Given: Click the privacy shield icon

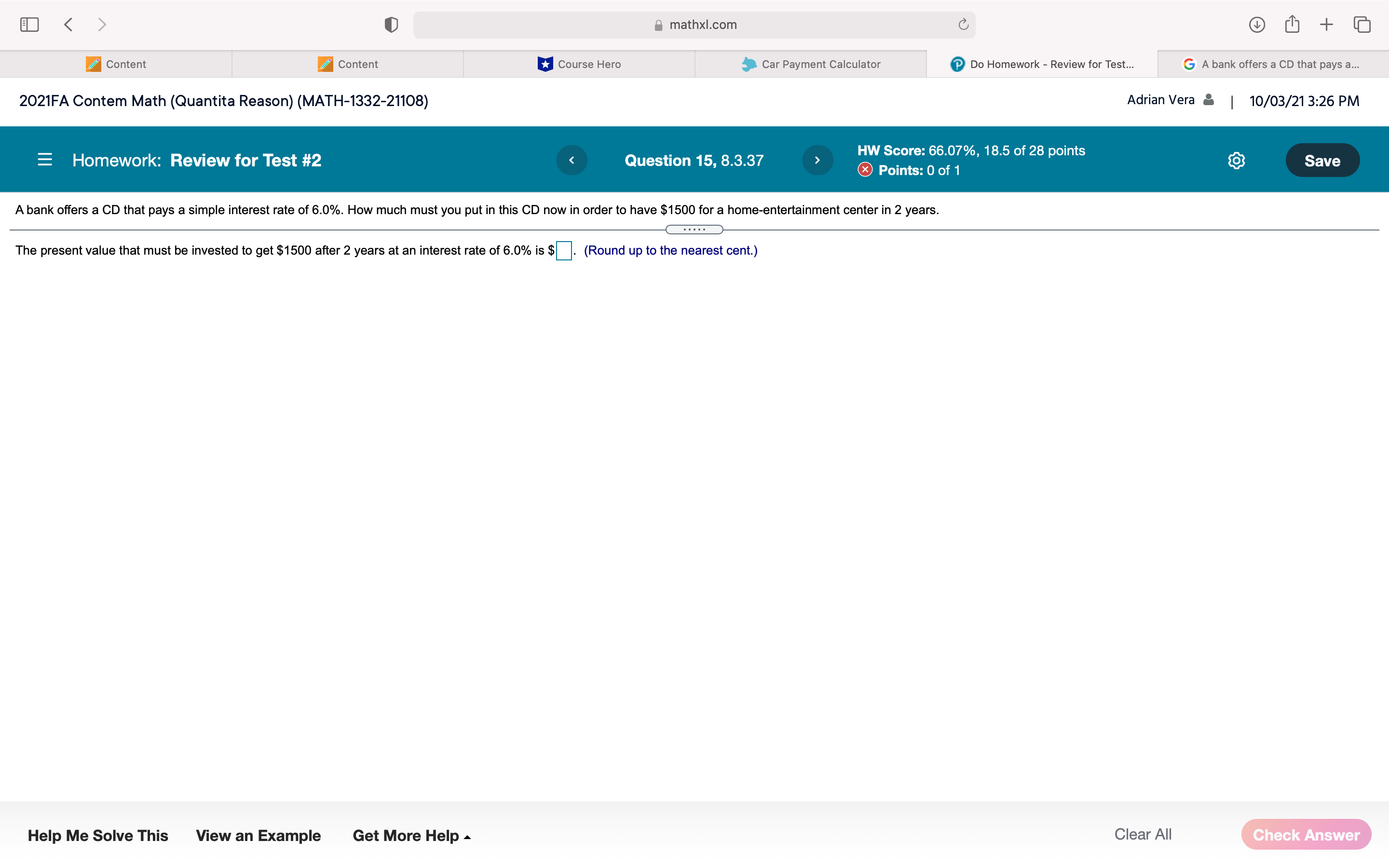Looking at the screenshot, I should [x=392, y=25].
